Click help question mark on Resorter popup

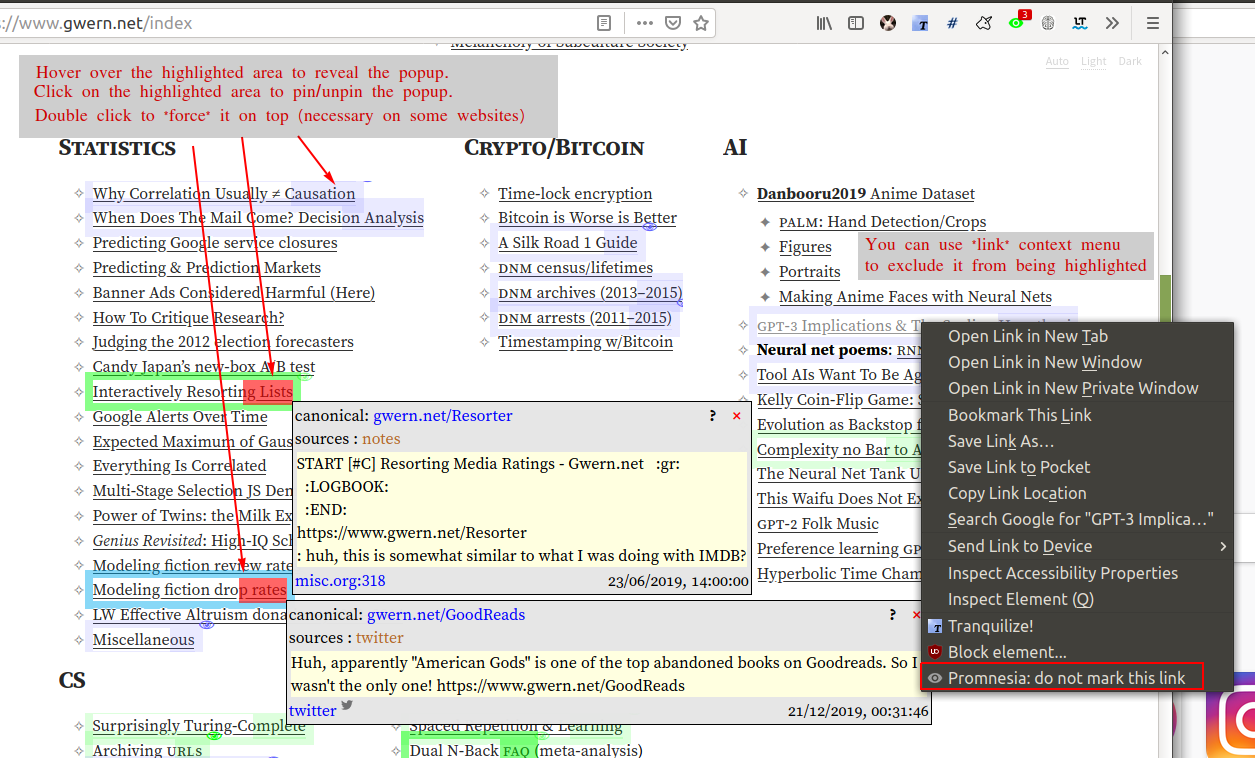tap(712, 416)
